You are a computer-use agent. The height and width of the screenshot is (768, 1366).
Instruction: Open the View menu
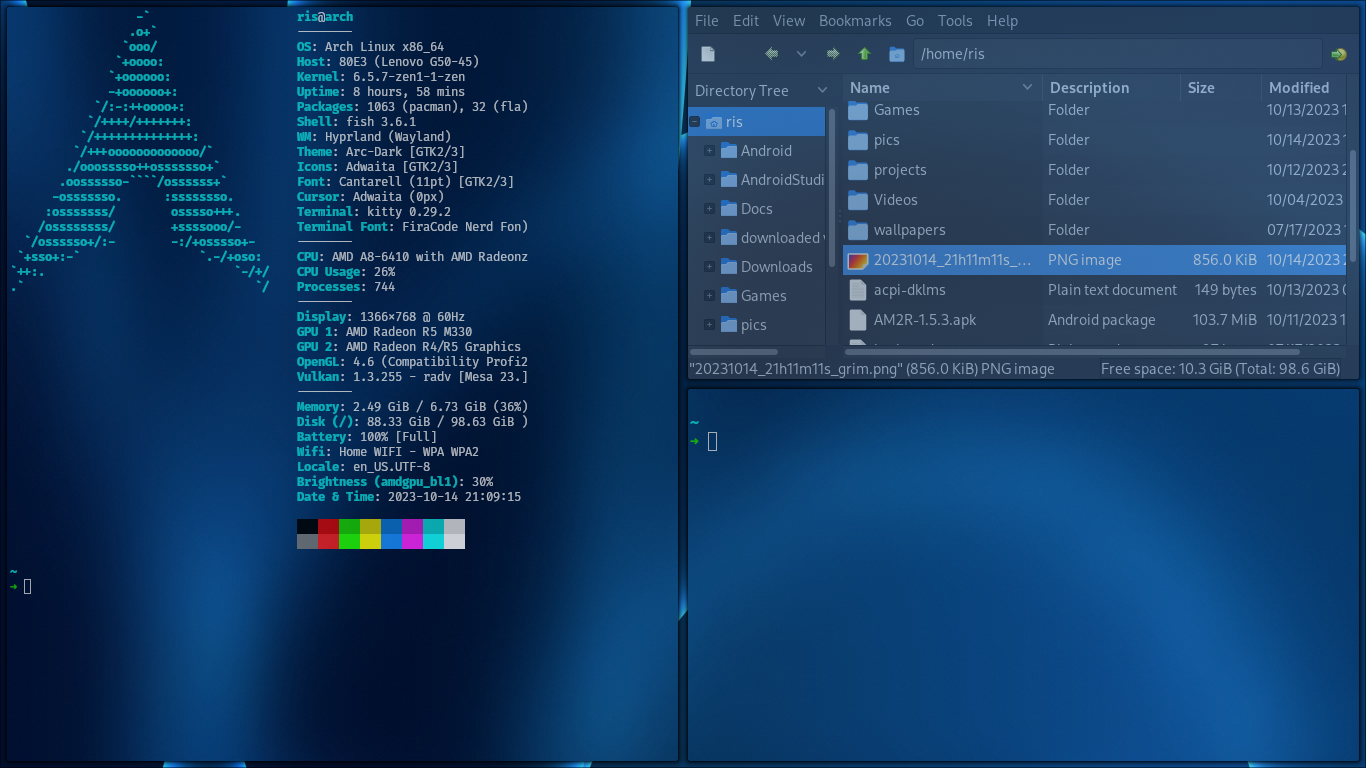pyautogui.click(x=788, y=20)
